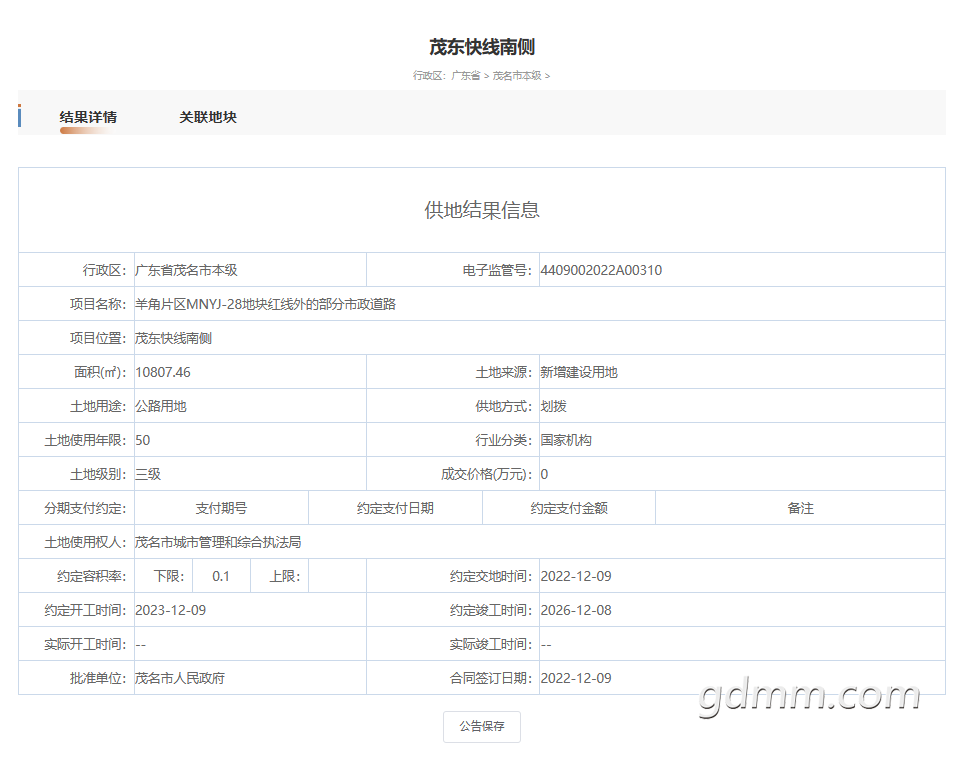
Task: Click the land source value 新增建设用地
Action: 579,372
